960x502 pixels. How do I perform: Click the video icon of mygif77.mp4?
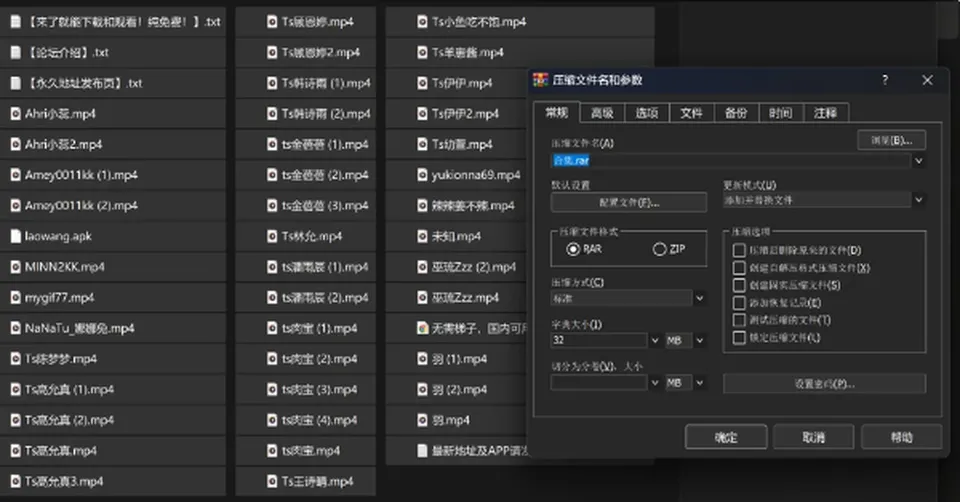coord(16,298)
